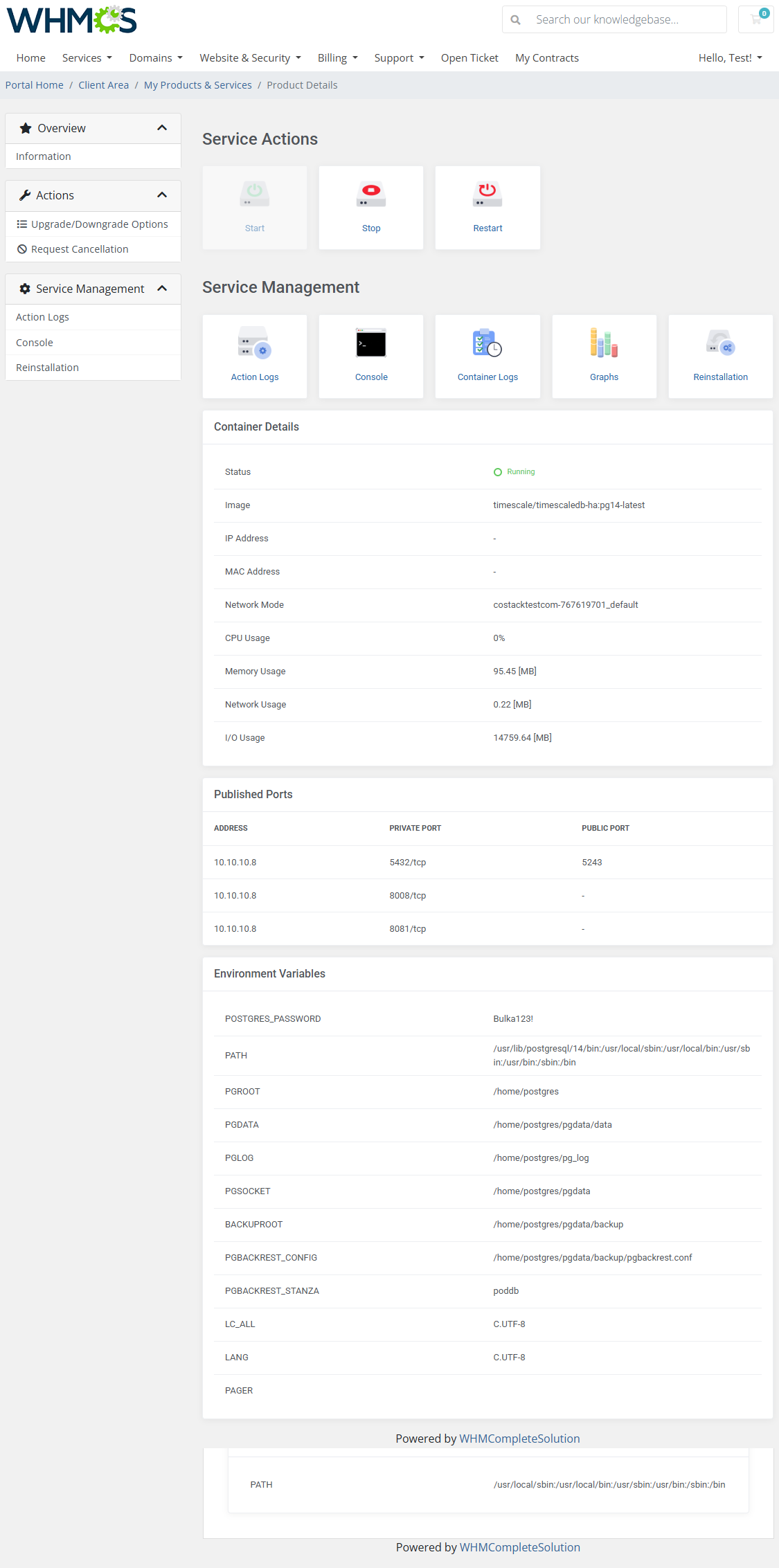
Task: Click CPU usage value 0%
Action: [x=499, y=638]
